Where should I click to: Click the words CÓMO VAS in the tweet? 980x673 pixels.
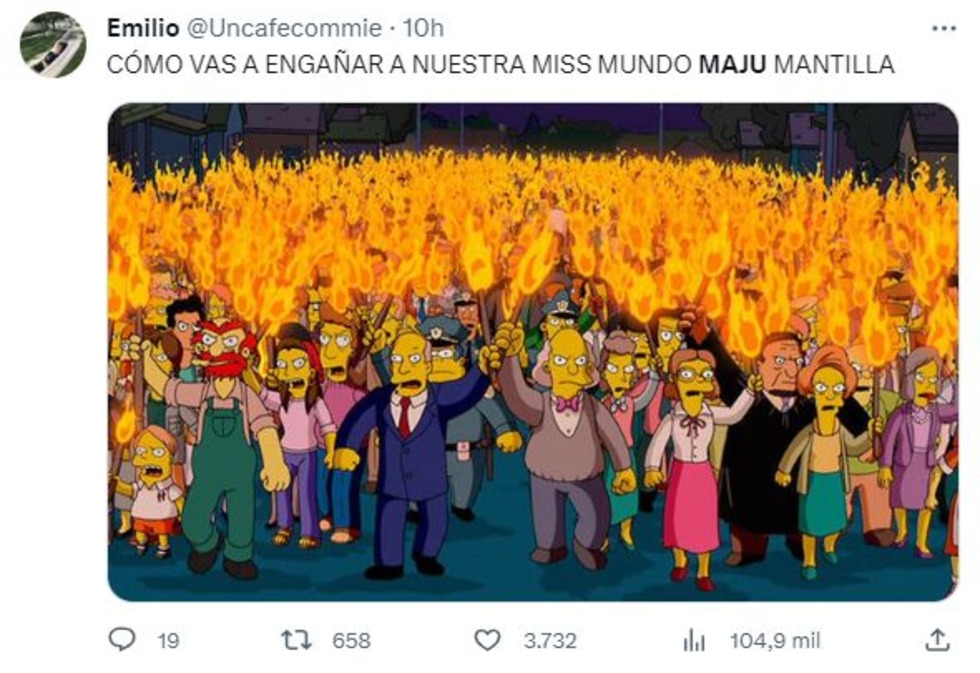pyautogui.click(x=170, y=64)
